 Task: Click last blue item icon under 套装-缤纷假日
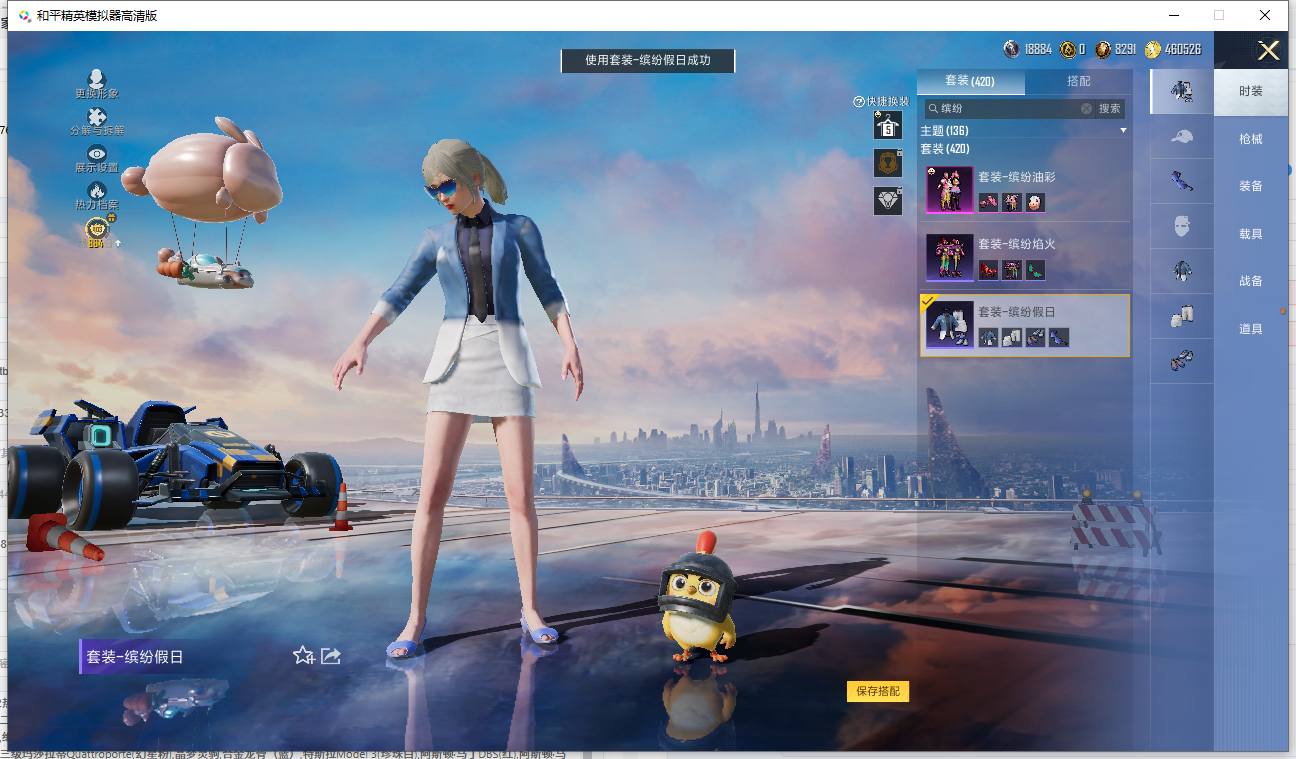1058,337
